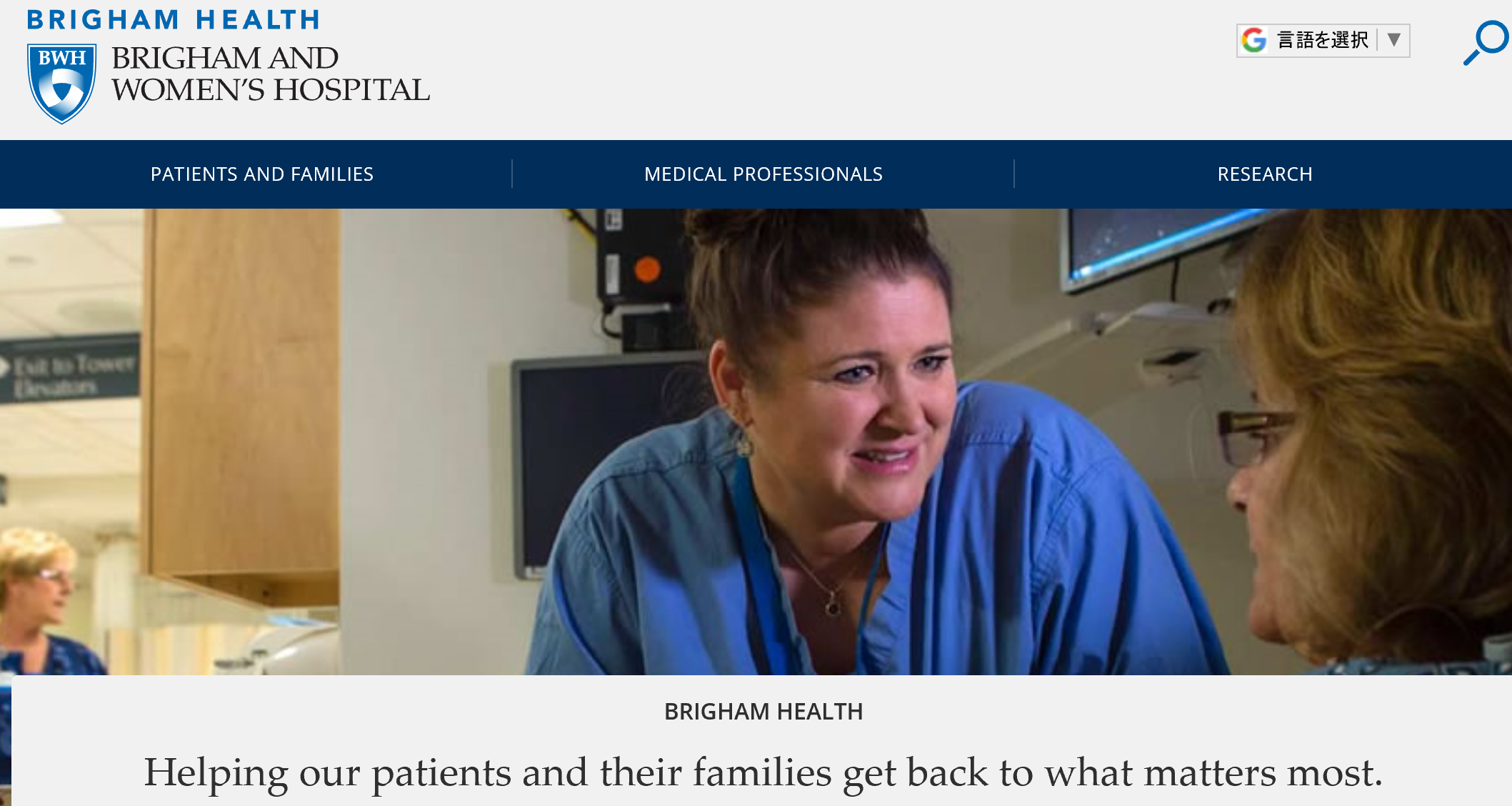Click the blue BRIGHAM HEALTH header wordmark
The image size is (1512, 806).
click(x=174, y=19)
